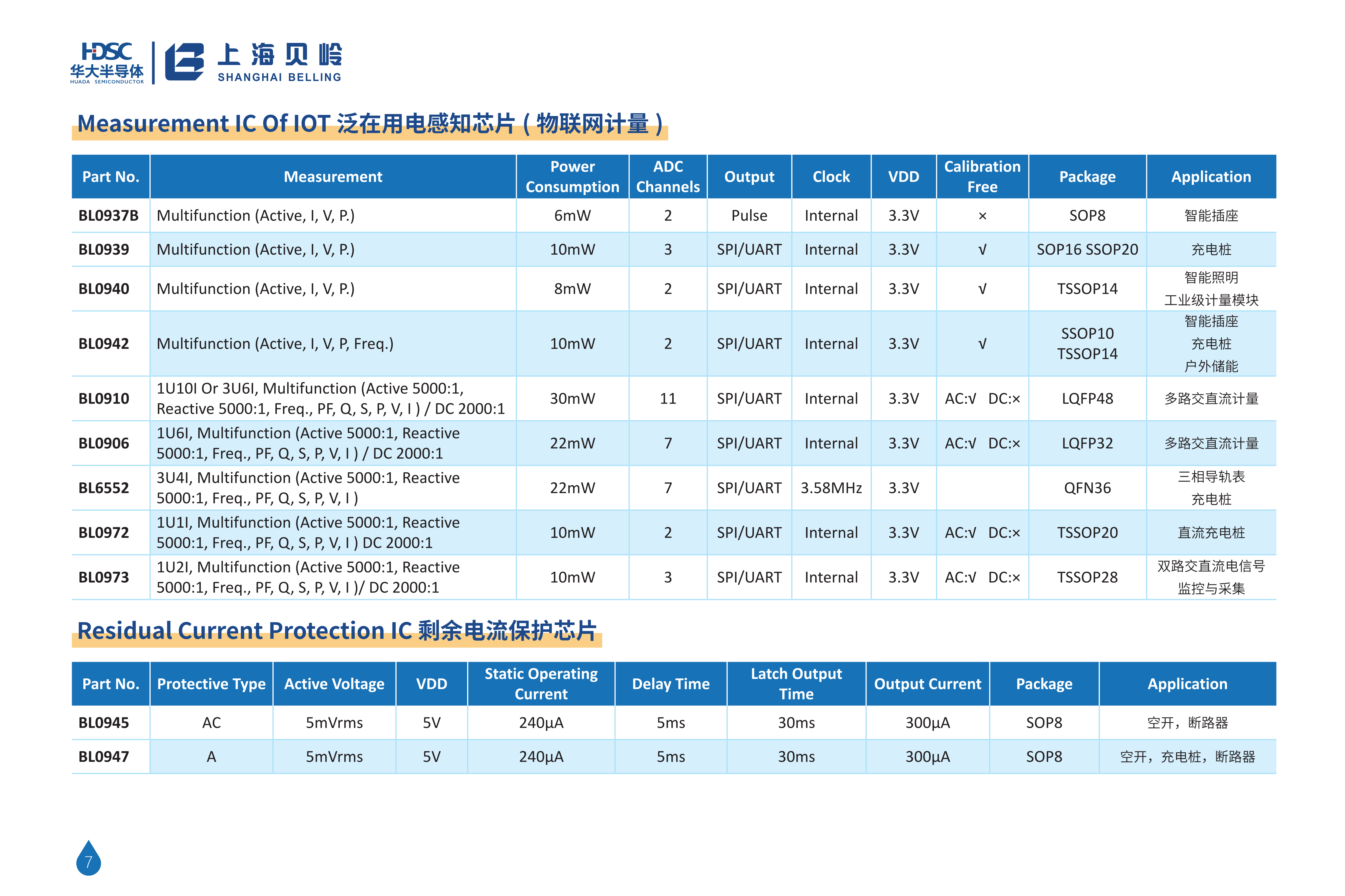1345x896 pixels.
Task: Select part number BL0939
Action: pyautogui.click(x=103, y=249)
